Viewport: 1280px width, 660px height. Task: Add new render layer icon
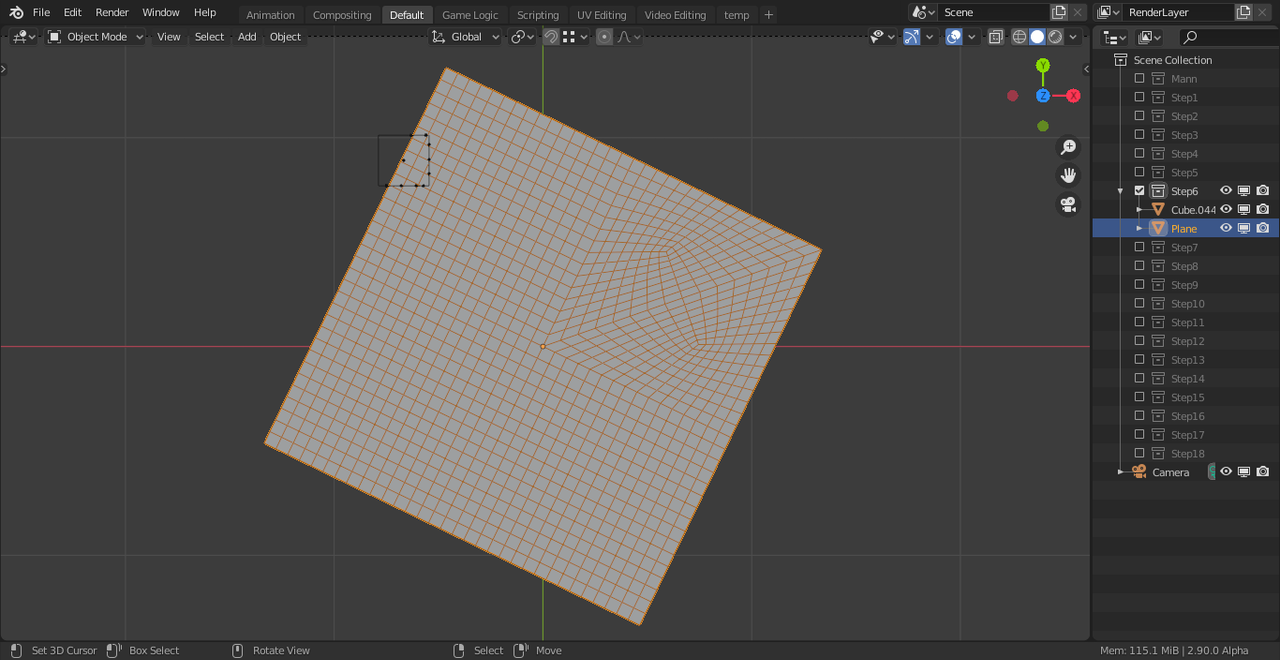point(1243,13)
